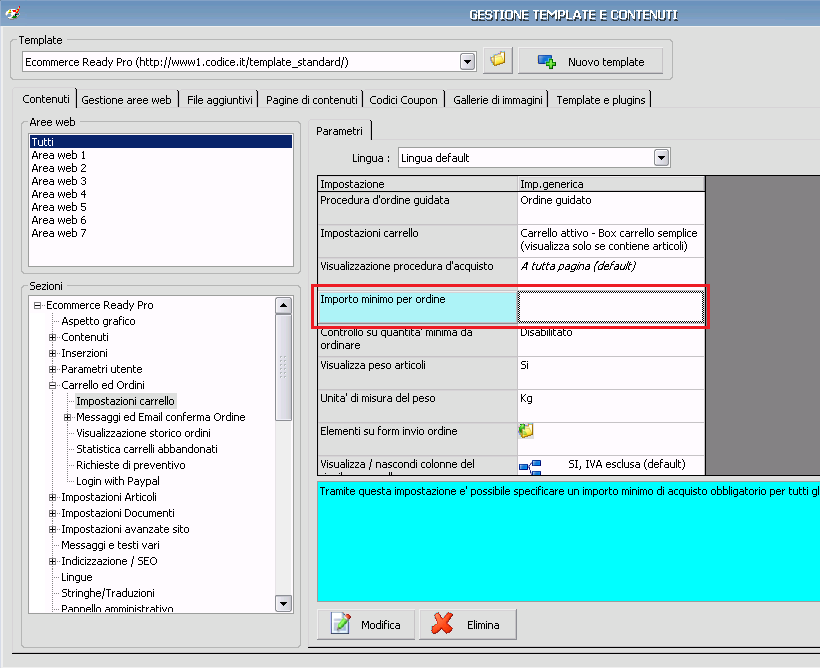
Task: Select Aspetto grafico in Sezioni tree
Action: [98, 321]
